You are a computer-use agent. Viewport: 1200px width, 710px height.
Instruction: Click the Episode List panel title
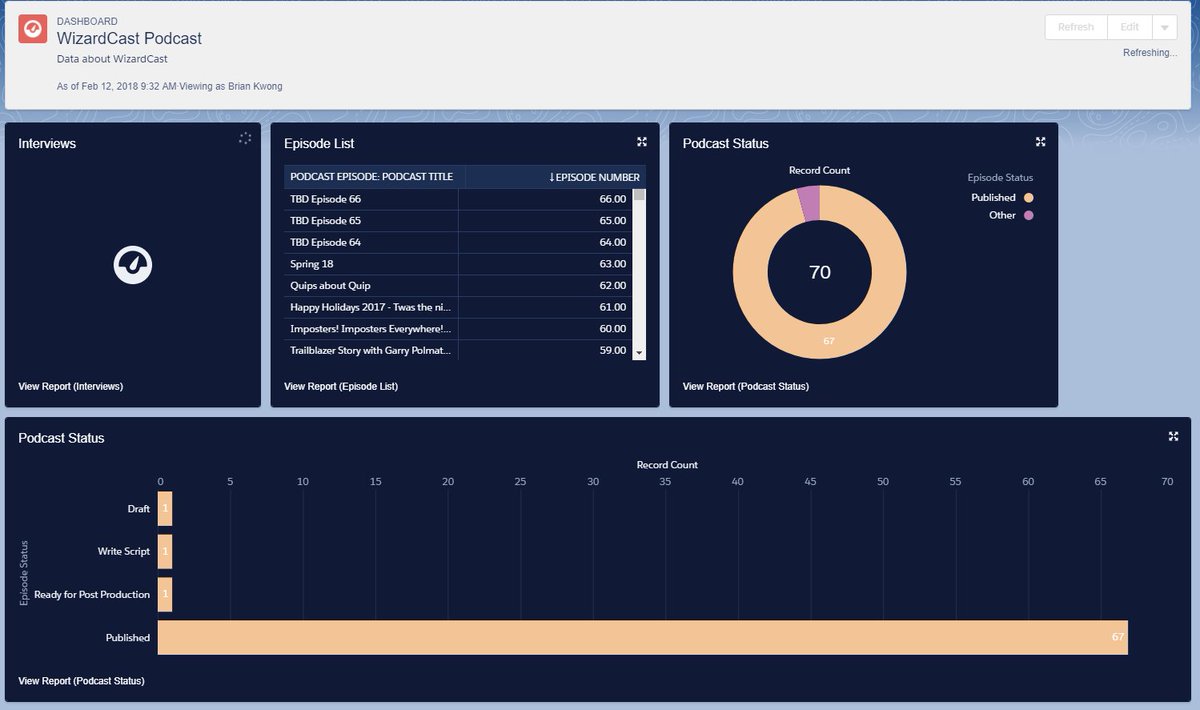click(x=319, y=143)
